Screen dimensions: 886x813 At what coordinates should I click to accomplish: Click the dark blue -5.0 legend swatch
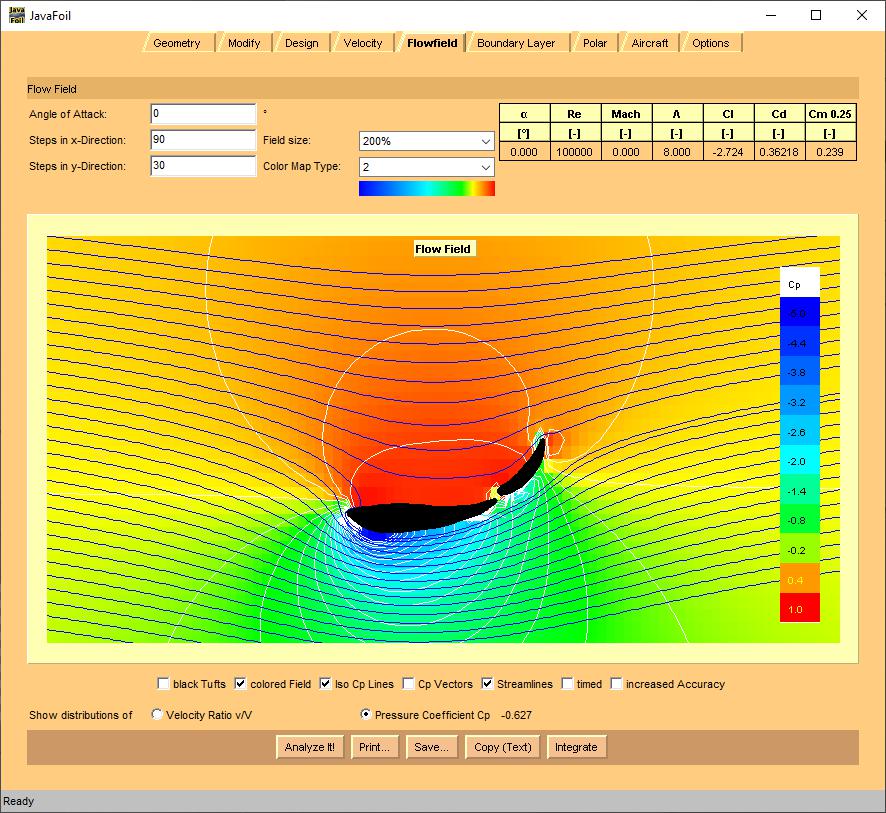800,311
